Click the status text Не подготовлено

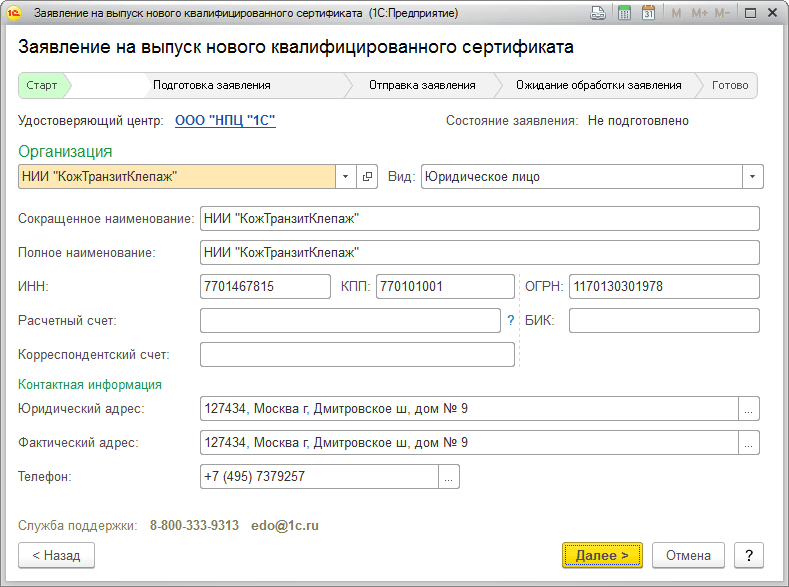coord(638,121)
